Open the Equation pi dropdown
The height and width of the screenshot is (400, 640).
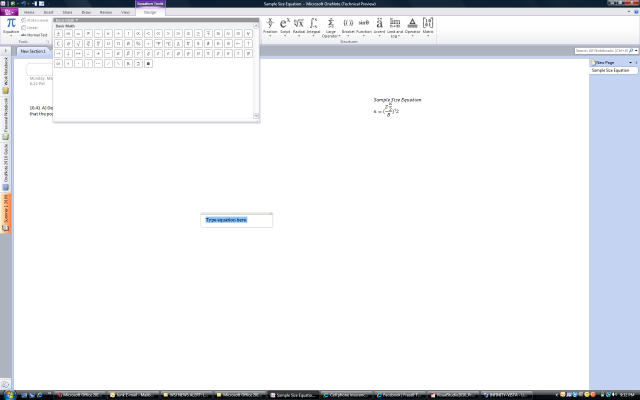(x=11, y=27)
